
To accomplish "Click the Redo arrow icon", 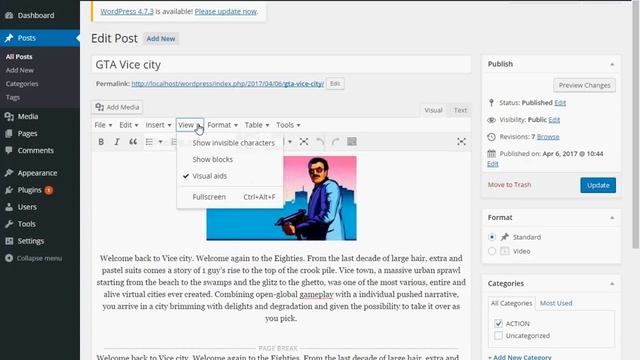I will click(336, 142).
